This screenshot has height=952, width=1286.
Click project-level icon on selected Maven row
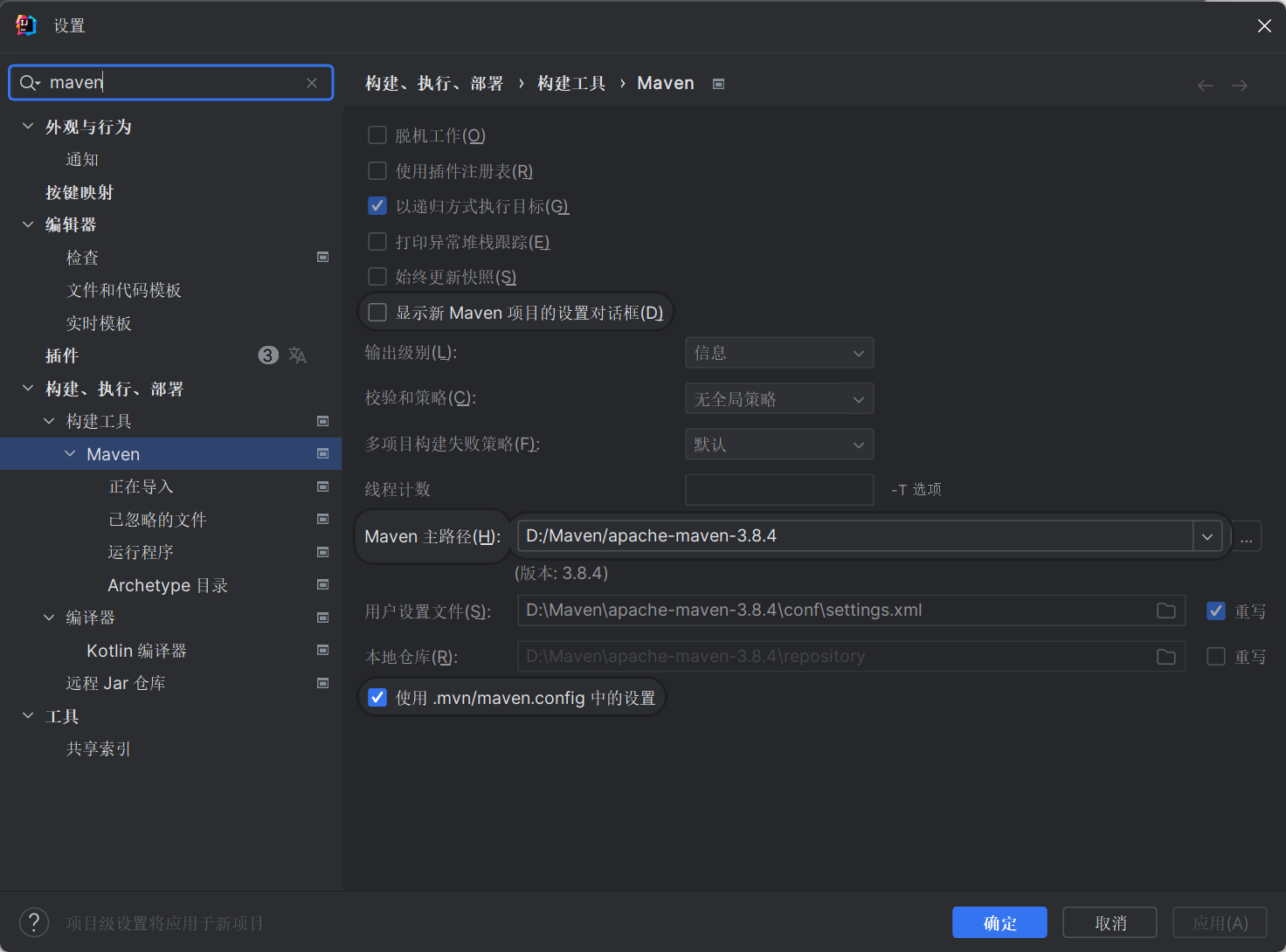(x=322, y=453)
